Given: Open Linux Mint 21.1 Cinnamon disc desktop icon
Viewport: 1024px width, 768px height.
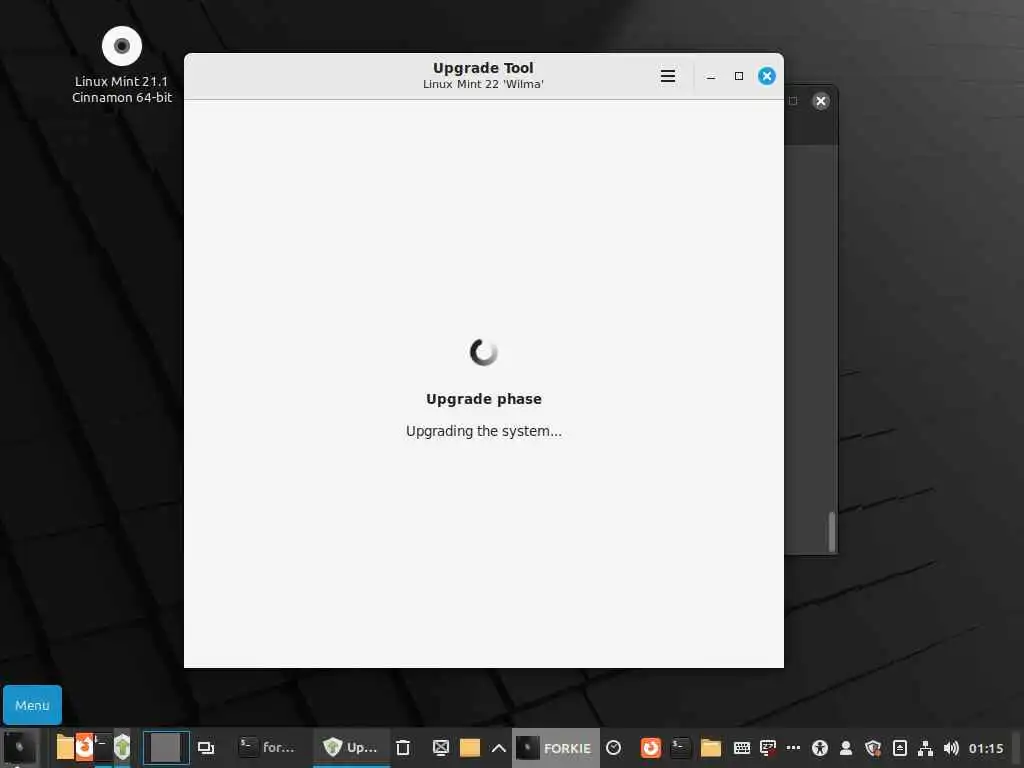Looking at the screenshot, I should pyautogui.click(x=121, y=65).
